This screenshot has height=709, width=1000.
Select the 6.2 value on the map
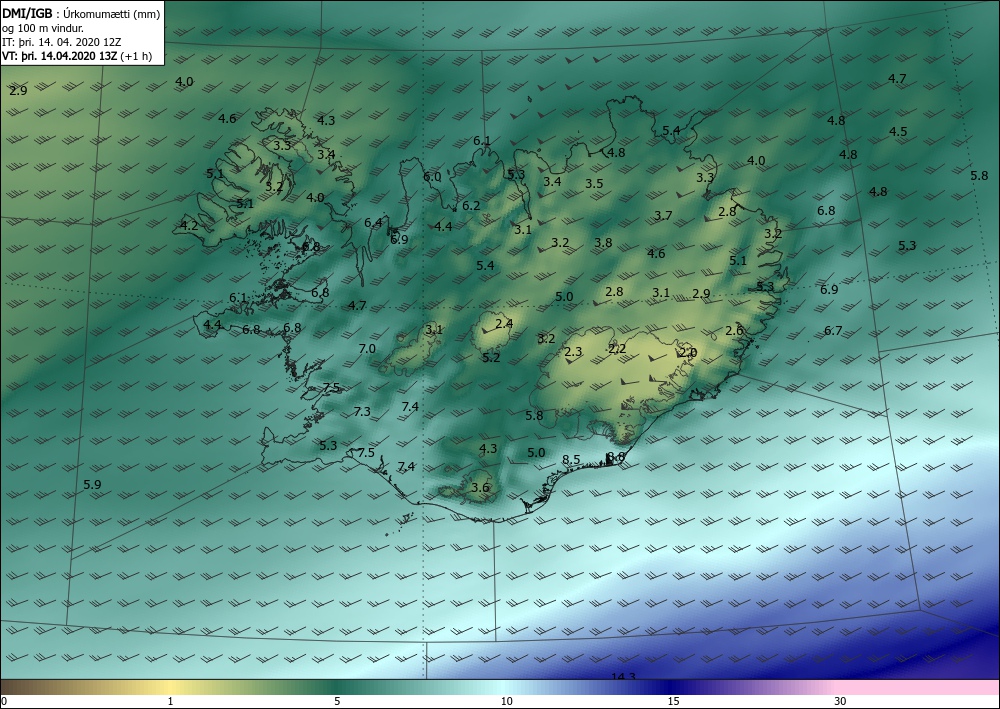pyautogui.click(x=471, y=205)
